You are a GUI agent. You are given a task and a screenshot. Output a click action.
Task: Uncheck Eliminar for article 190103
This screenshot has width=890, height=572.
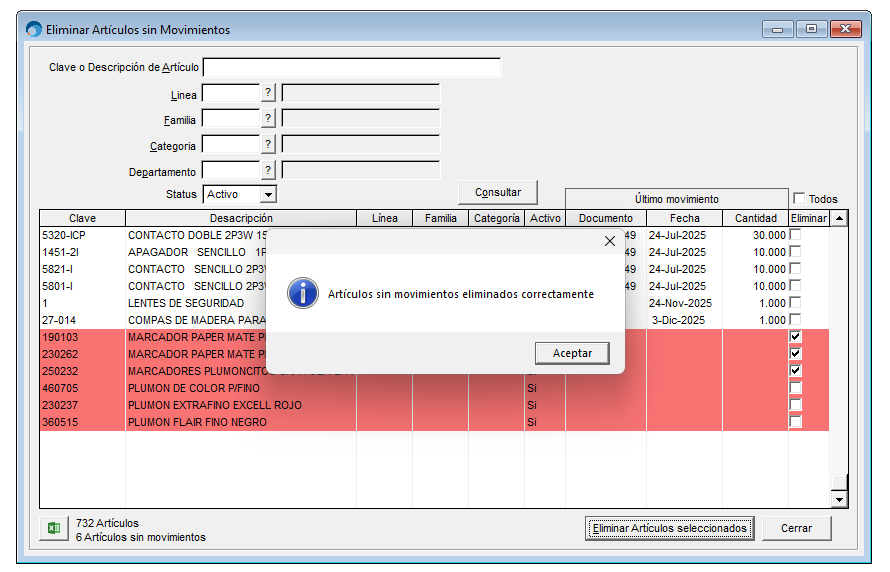796,337
